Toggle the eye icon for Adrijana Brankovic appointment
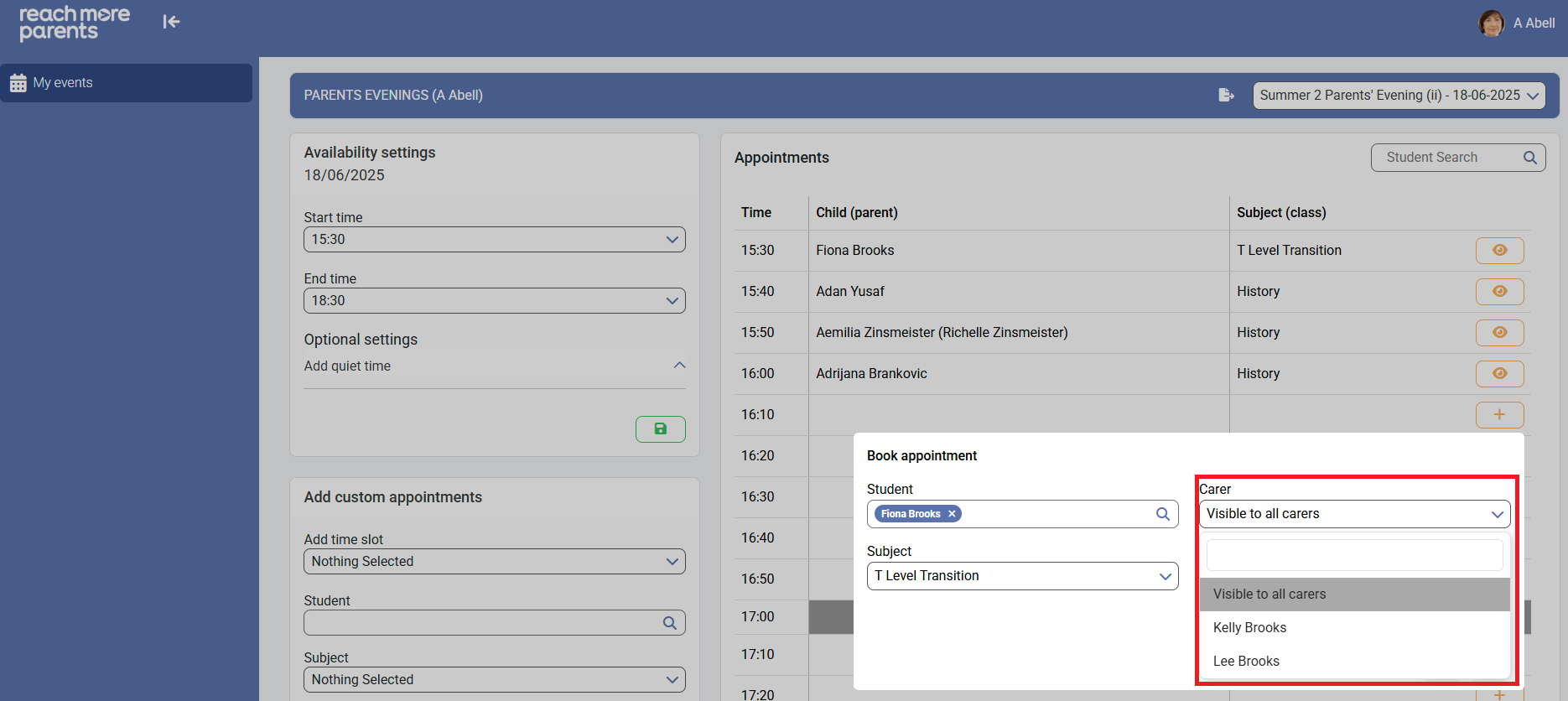1568x701 pixels. coord(1499,373)
